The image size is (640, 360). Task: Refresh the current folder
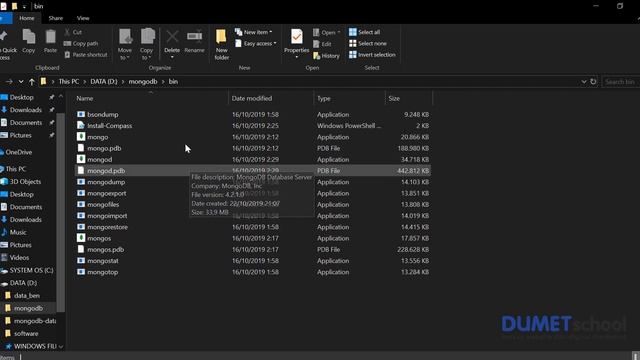593,82
